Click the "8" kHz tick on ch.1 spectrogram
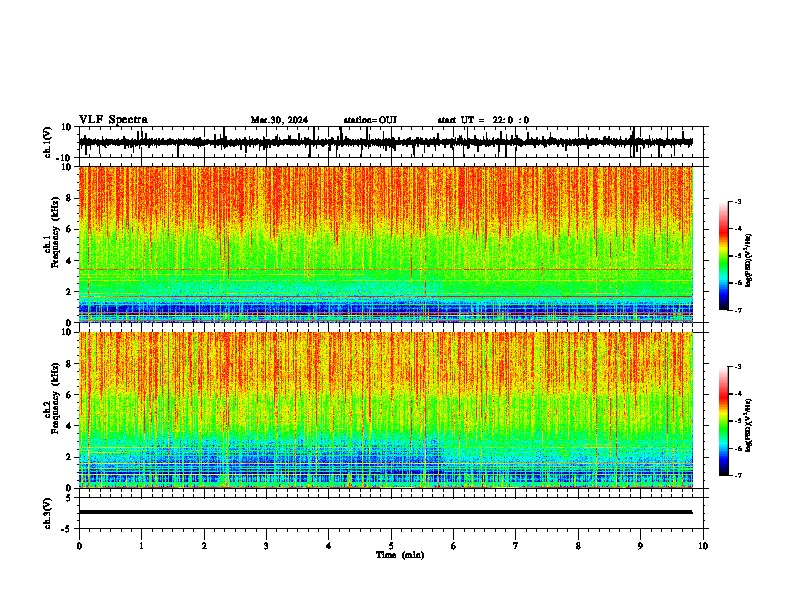Image resolution: width=792 pixels, height=612 pixels. [70, 198]
